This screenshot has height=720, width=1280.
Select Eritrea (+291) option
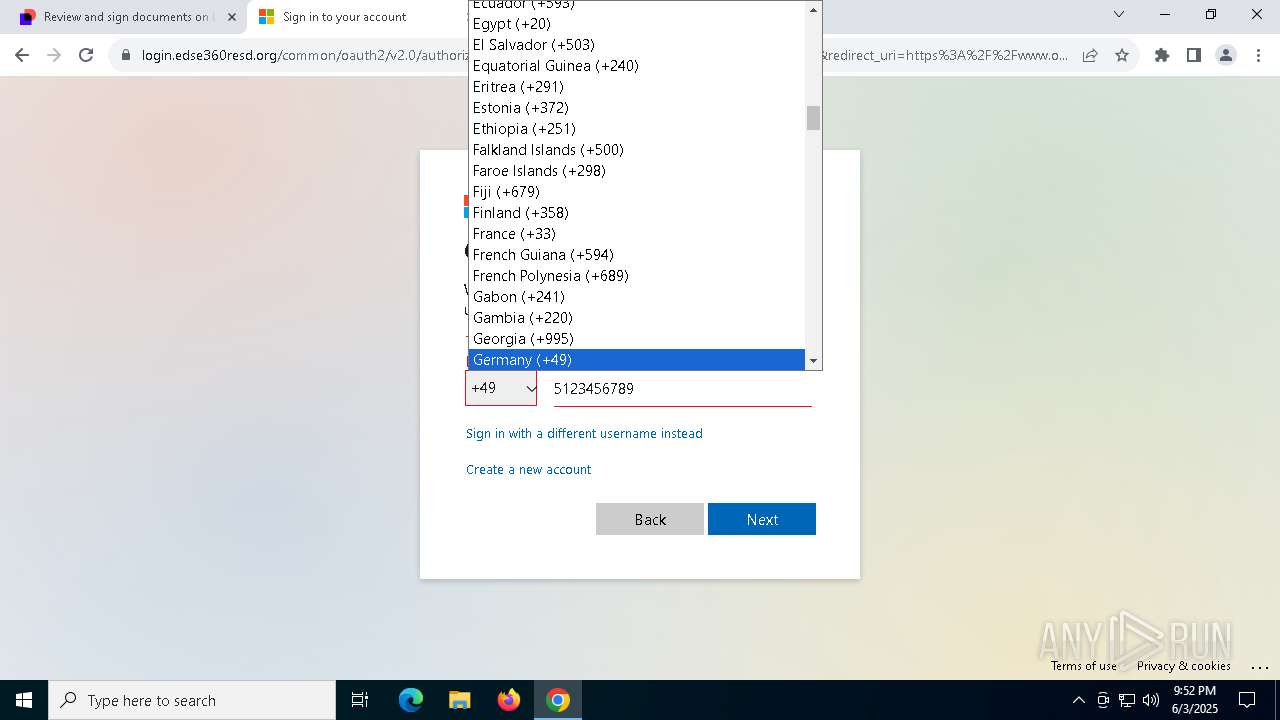(637, 87)
